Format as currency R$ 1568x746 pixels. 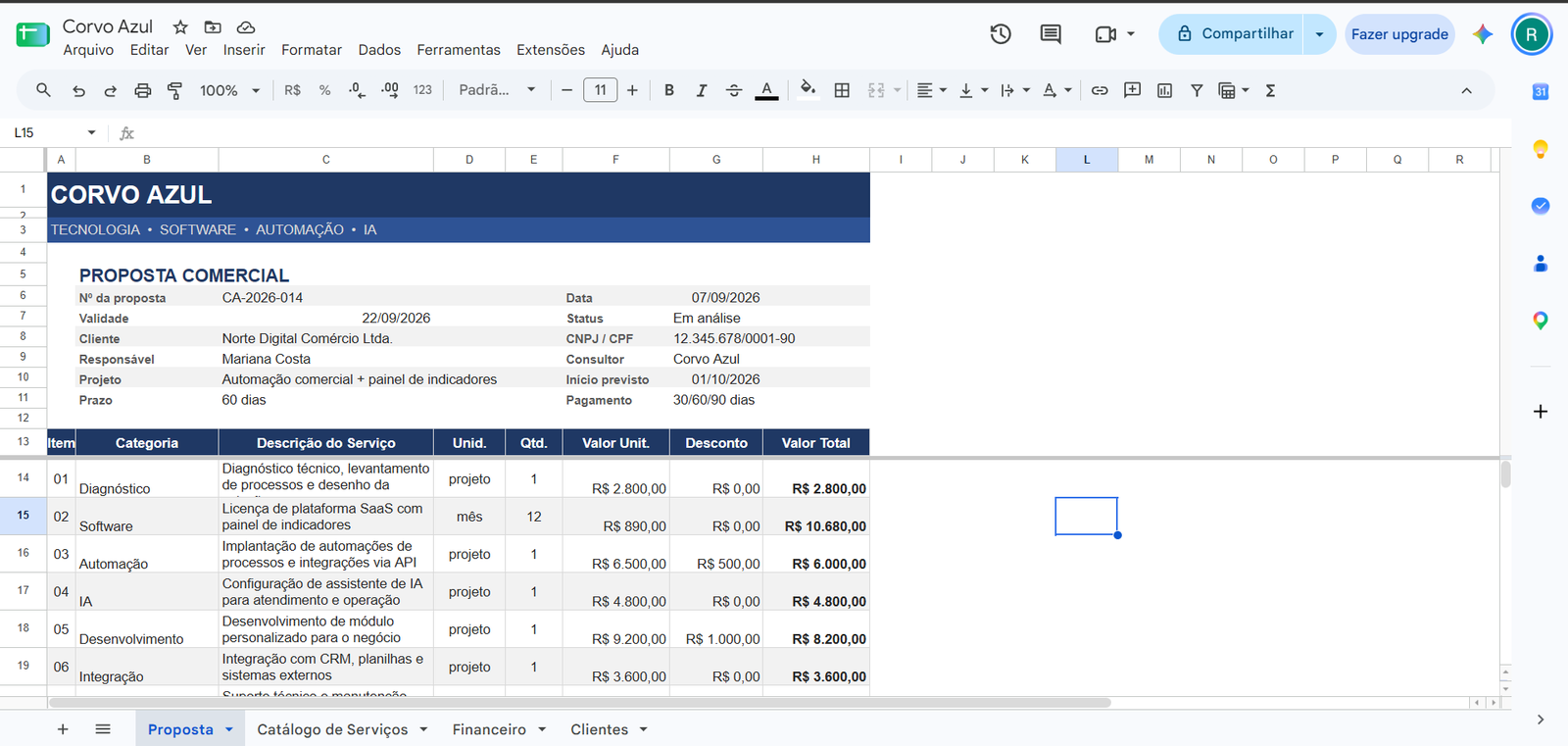pos(292,90)
